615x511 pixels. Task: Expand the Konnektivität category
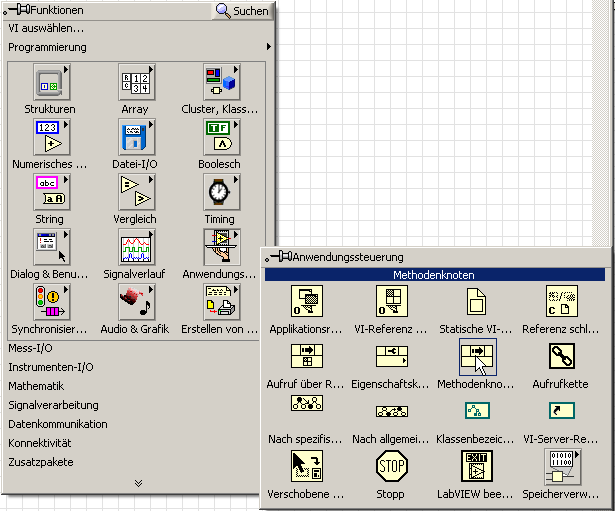click(x=40, y=443)
